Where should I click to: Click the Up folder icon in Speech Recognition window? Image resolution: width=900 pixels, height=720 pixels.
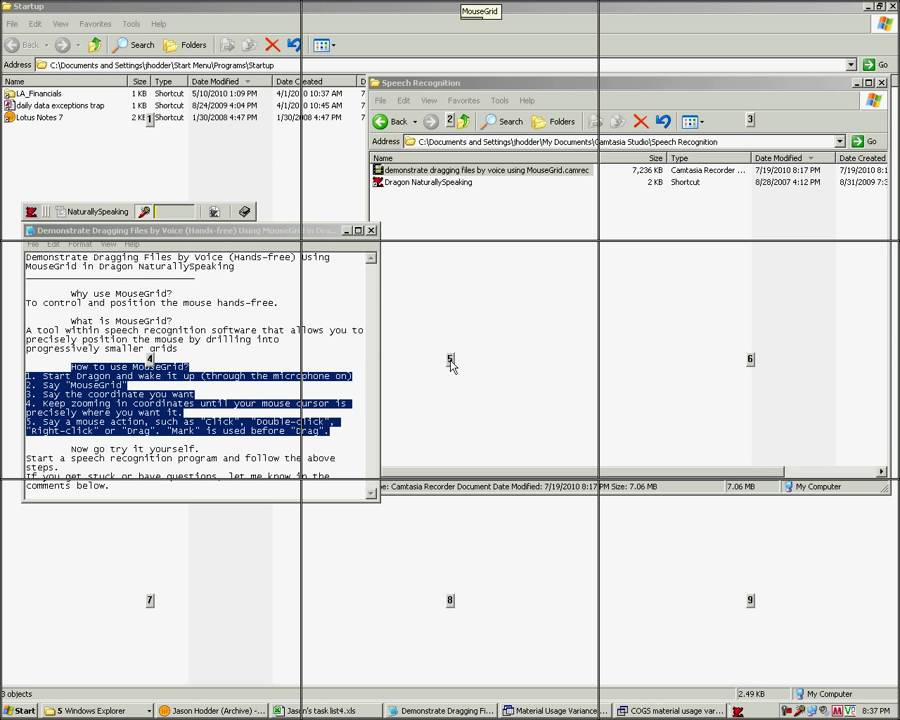click(464, 121)
